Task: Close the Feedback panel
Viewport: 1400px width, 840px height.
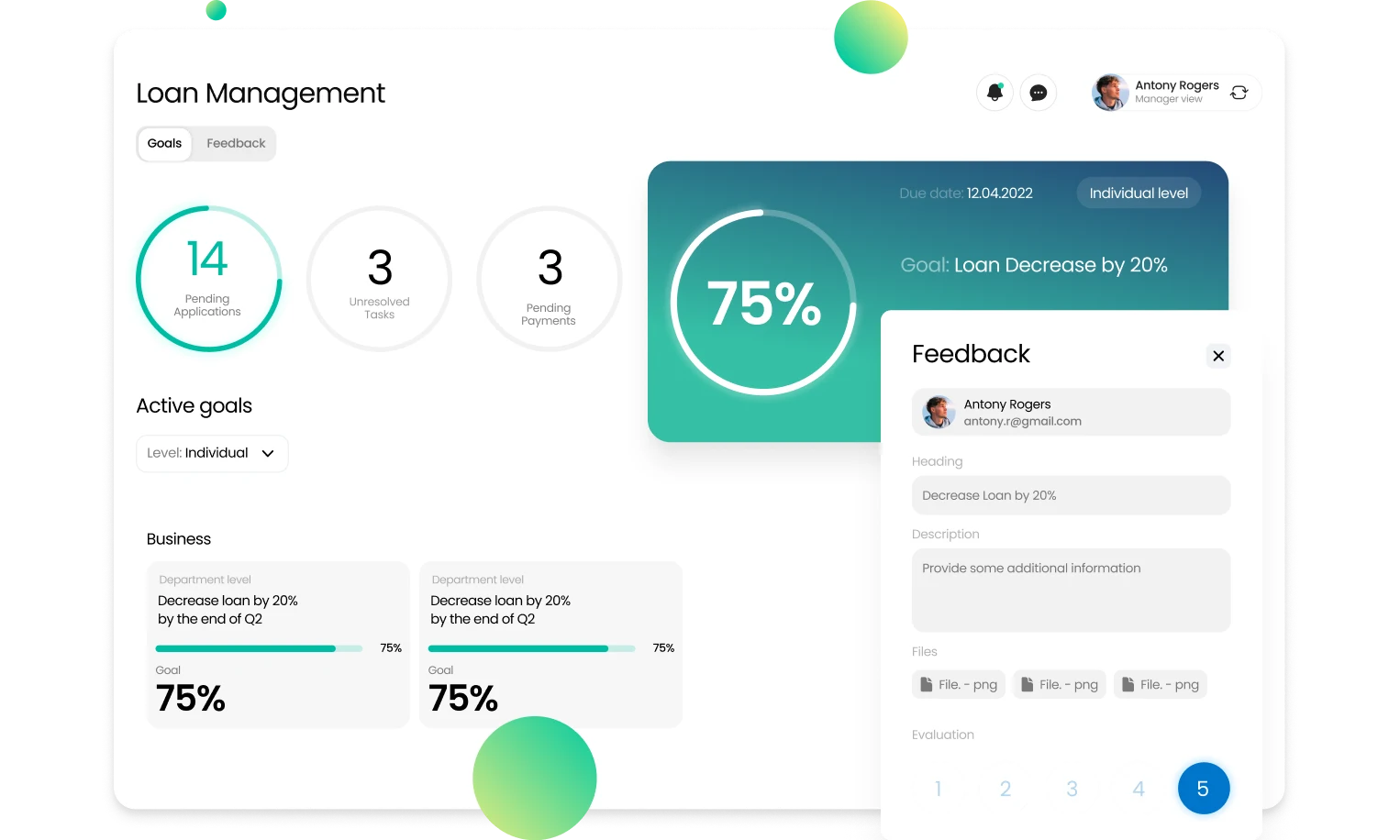Action: tap(1218, 356)
